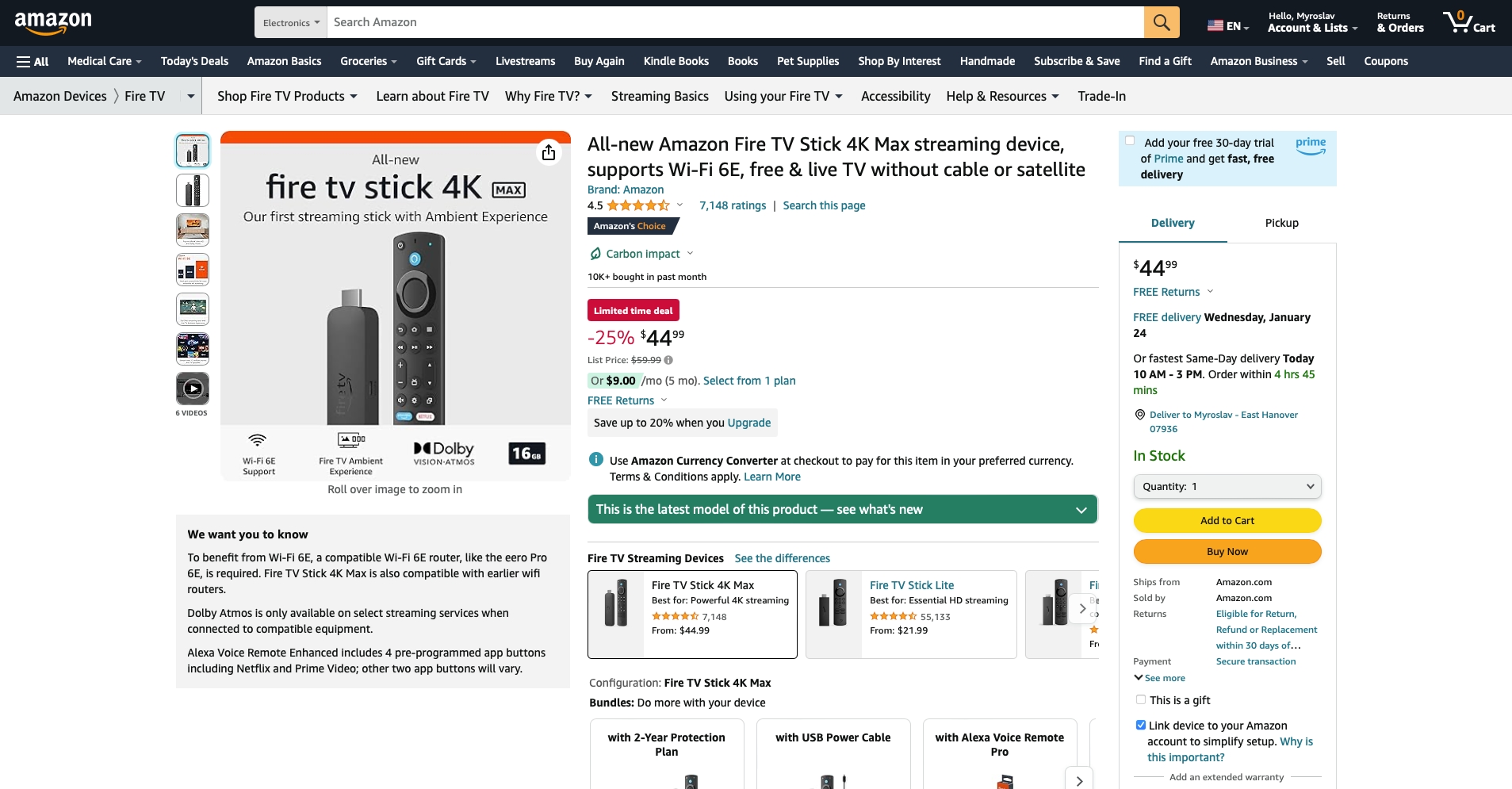Open the Today's Deals menu item
Screen dimensions: 1512x789
[x=194, y=61]
